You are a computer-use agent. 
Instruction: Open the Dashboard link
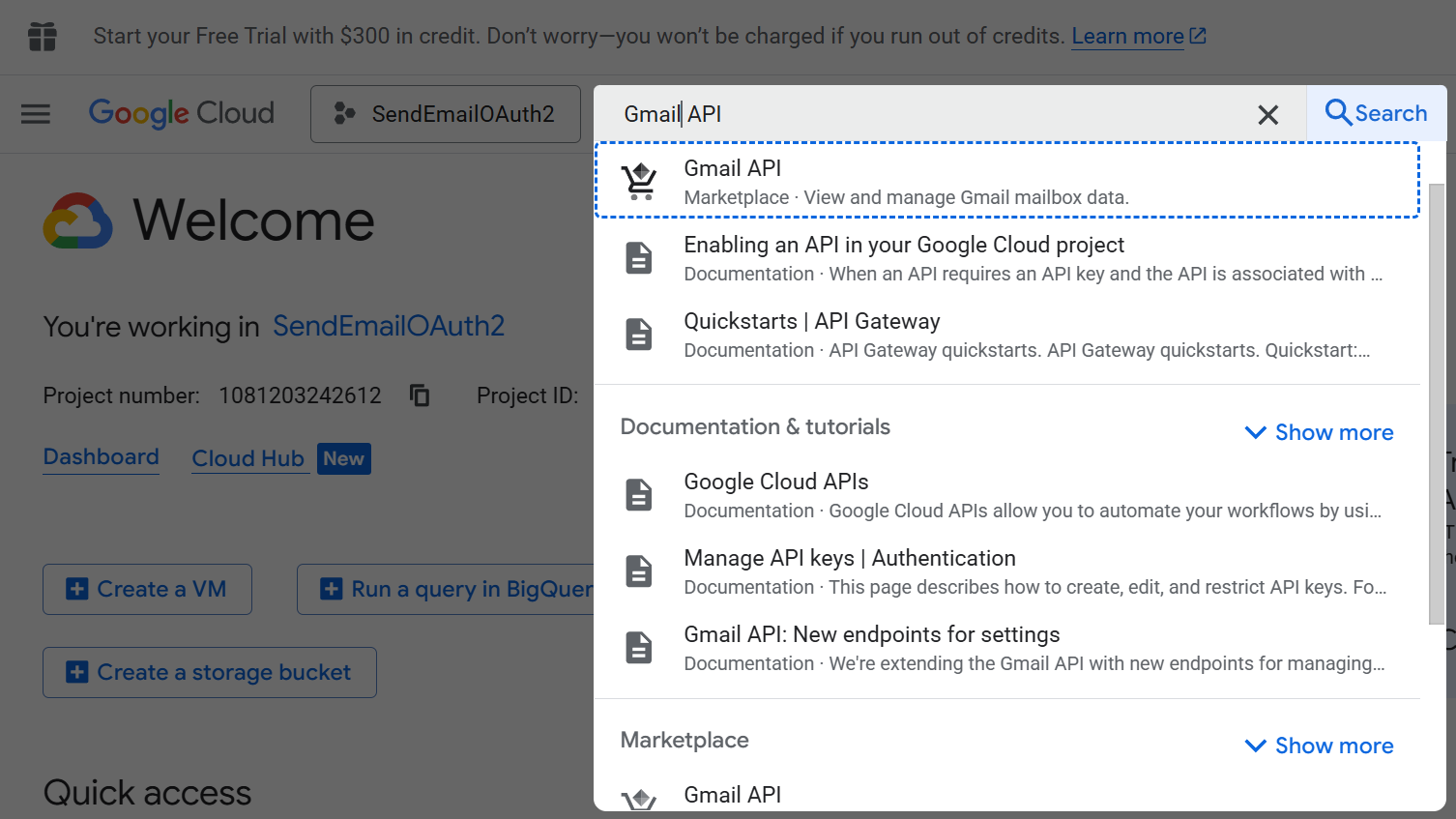102,457
